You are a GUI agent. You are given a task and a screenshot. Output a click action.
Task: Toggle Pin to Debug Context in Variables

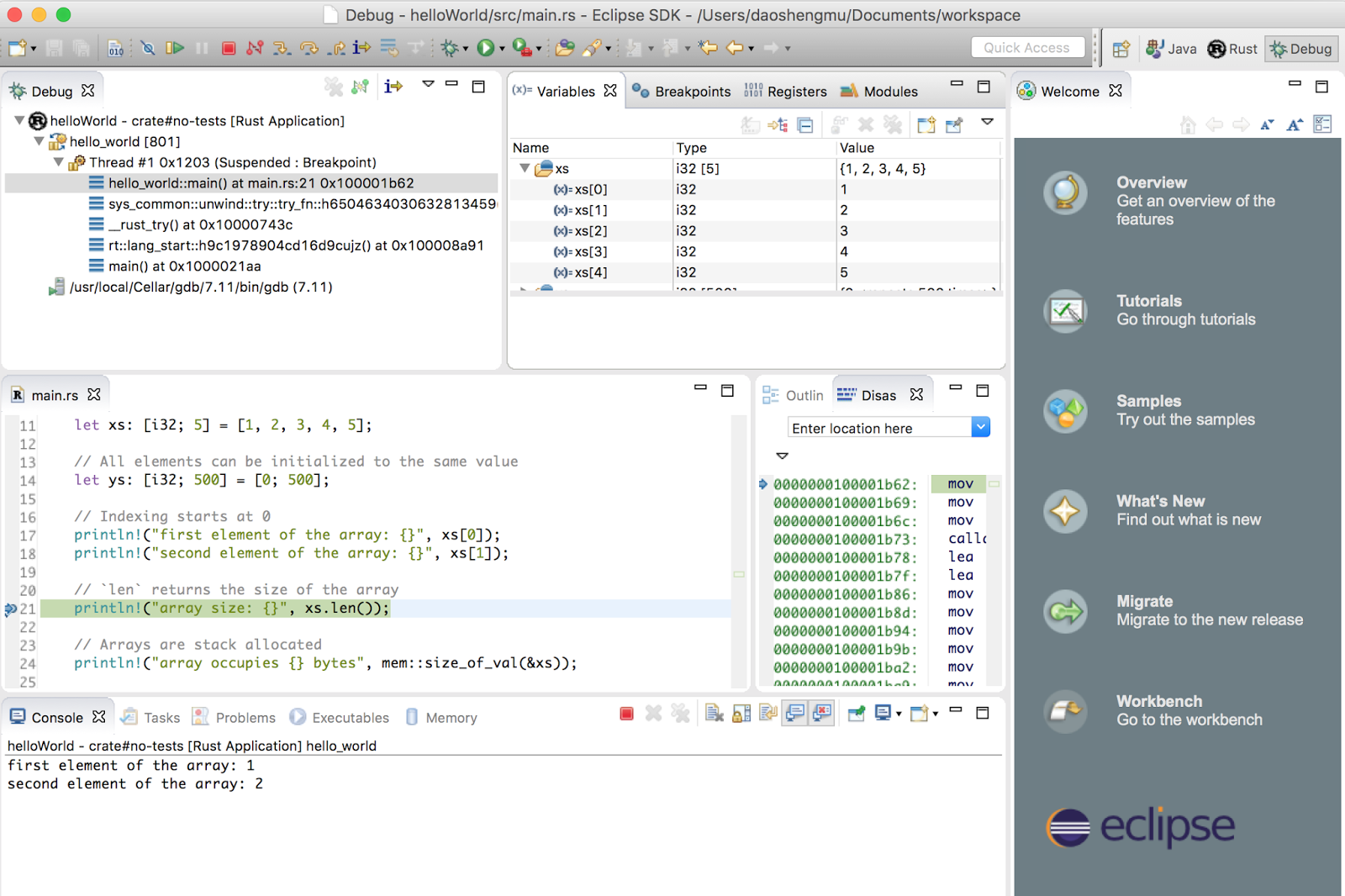coord(954,125)
